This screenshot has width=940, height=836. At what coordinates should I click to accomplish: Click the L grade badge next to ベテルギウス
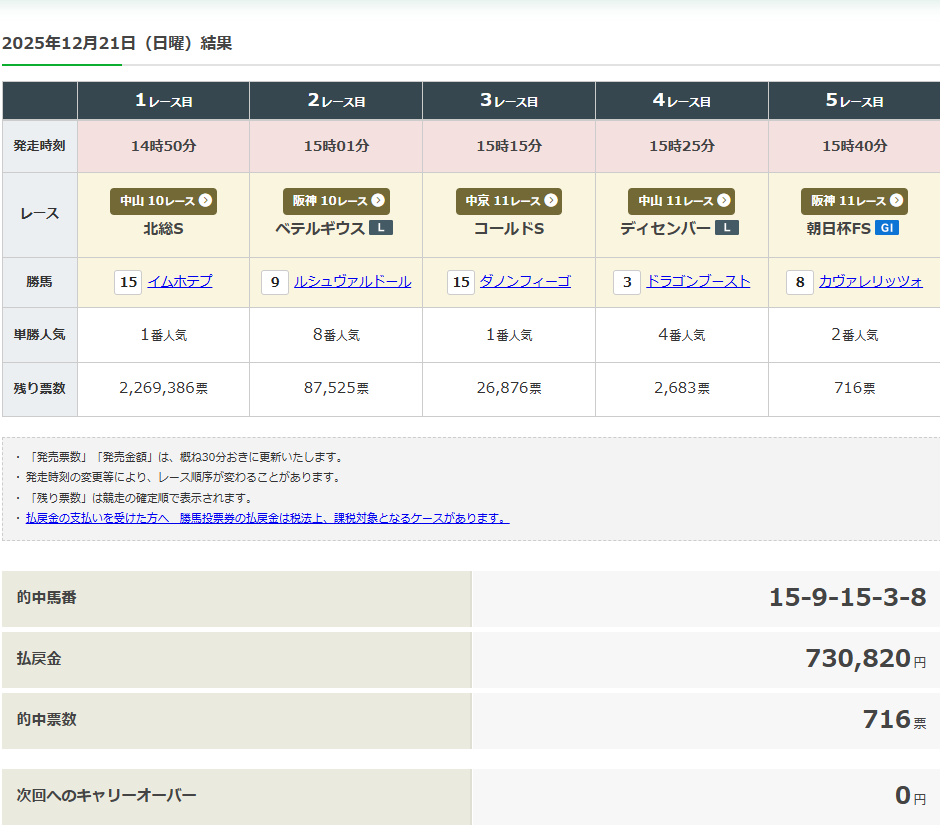tap(381, 228)
